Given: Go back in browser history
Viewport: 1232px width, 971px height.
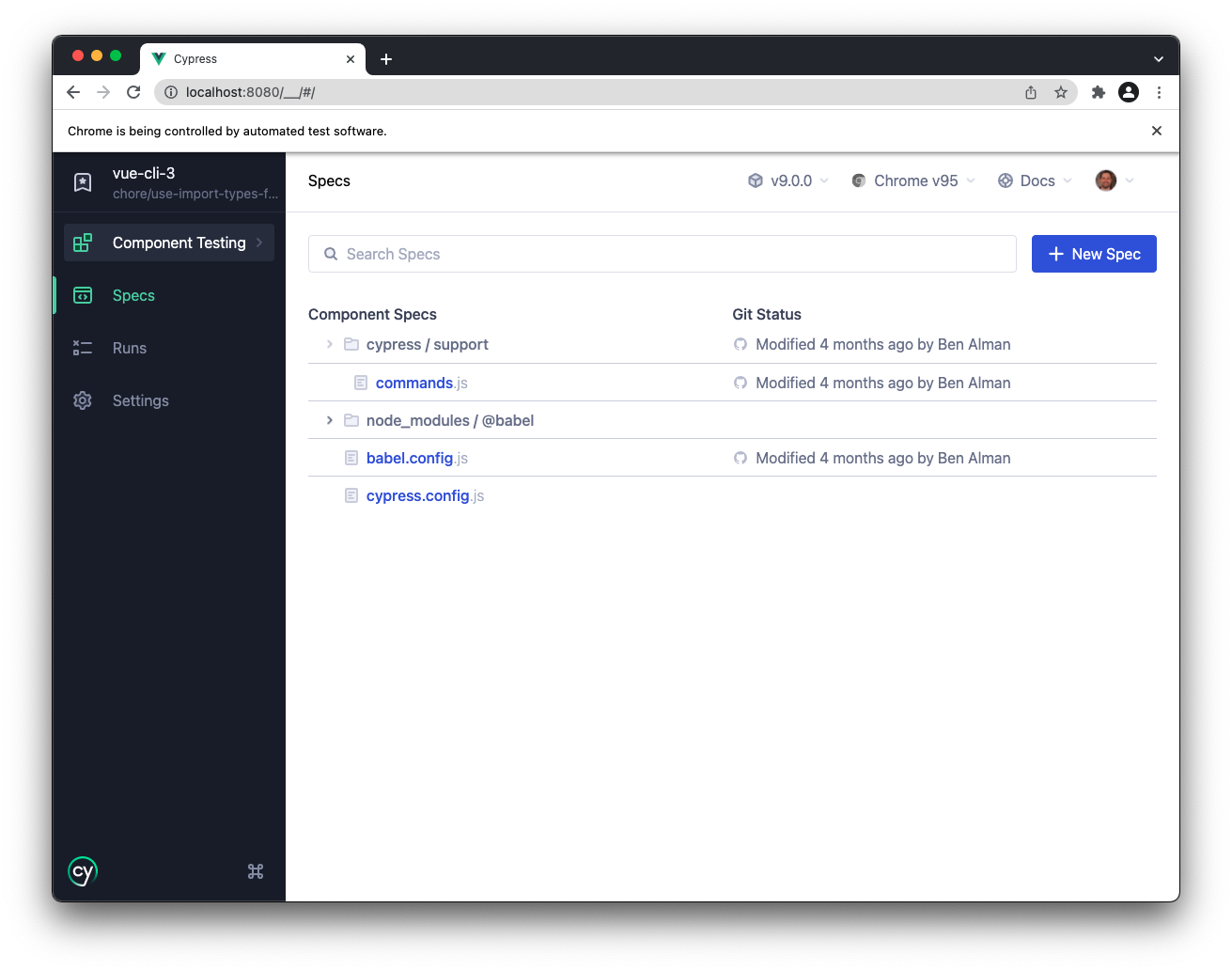Looking at the screenshot, I should [x=73, y=92].
